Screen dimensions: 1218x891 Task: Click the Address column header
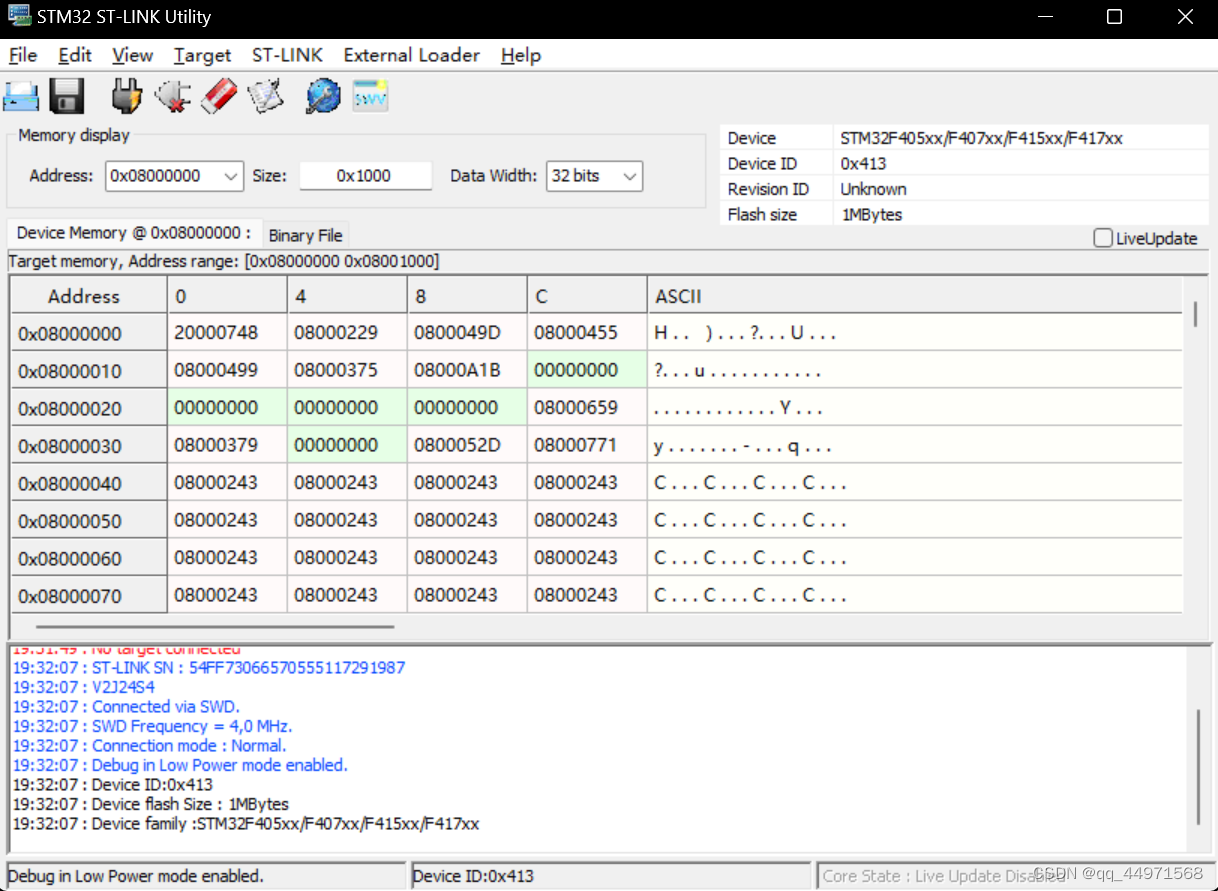[x=89, y=296]
